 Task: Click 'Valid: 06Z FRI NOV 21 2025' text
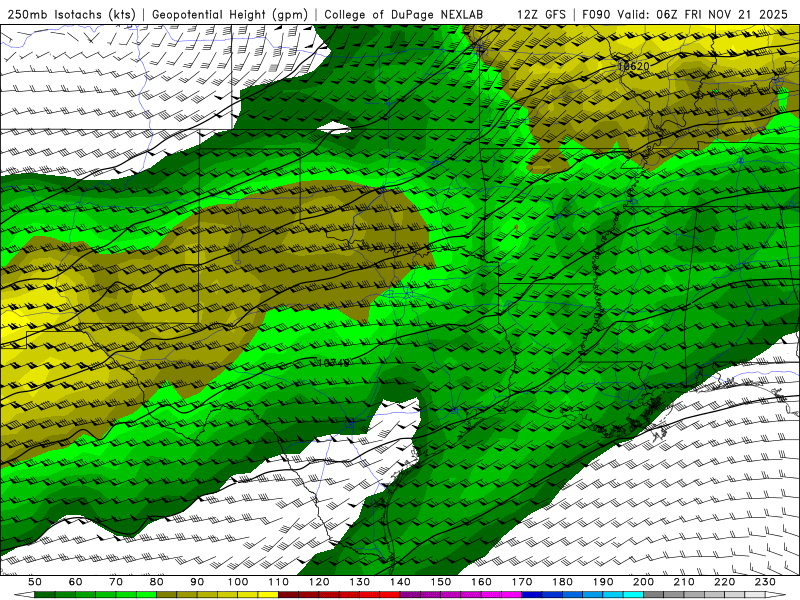pos(703,15)
